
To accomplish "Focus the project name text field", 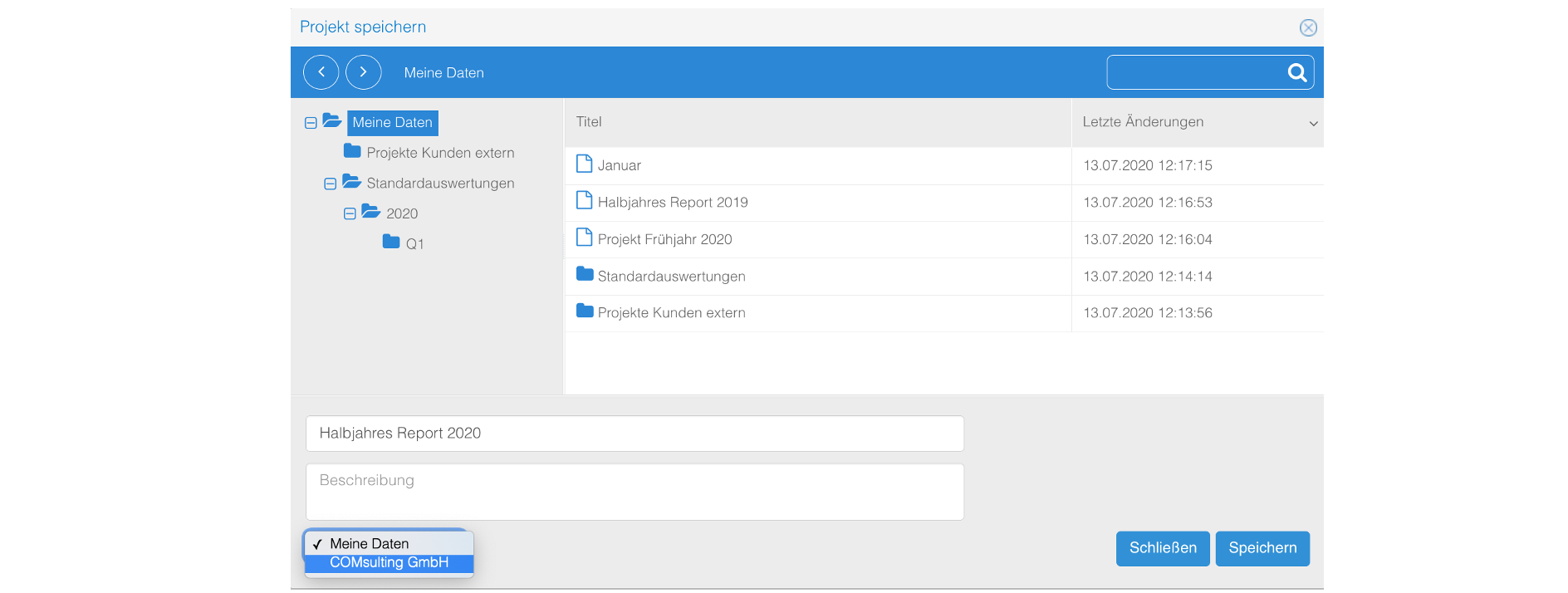I will (x=635, y=434).
